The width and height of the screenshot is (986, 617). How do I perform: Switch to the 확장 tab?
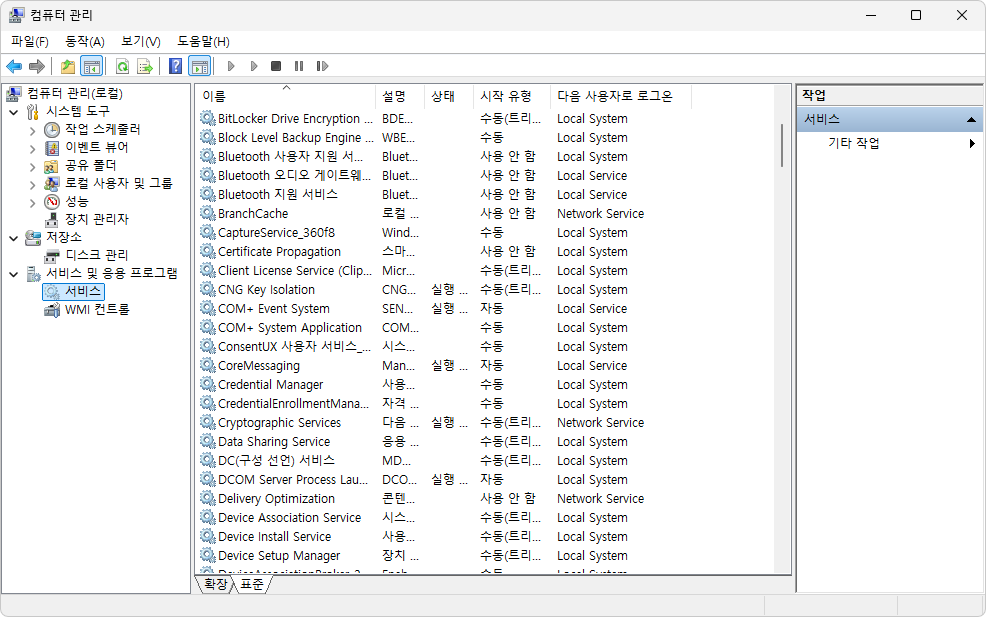215,584
